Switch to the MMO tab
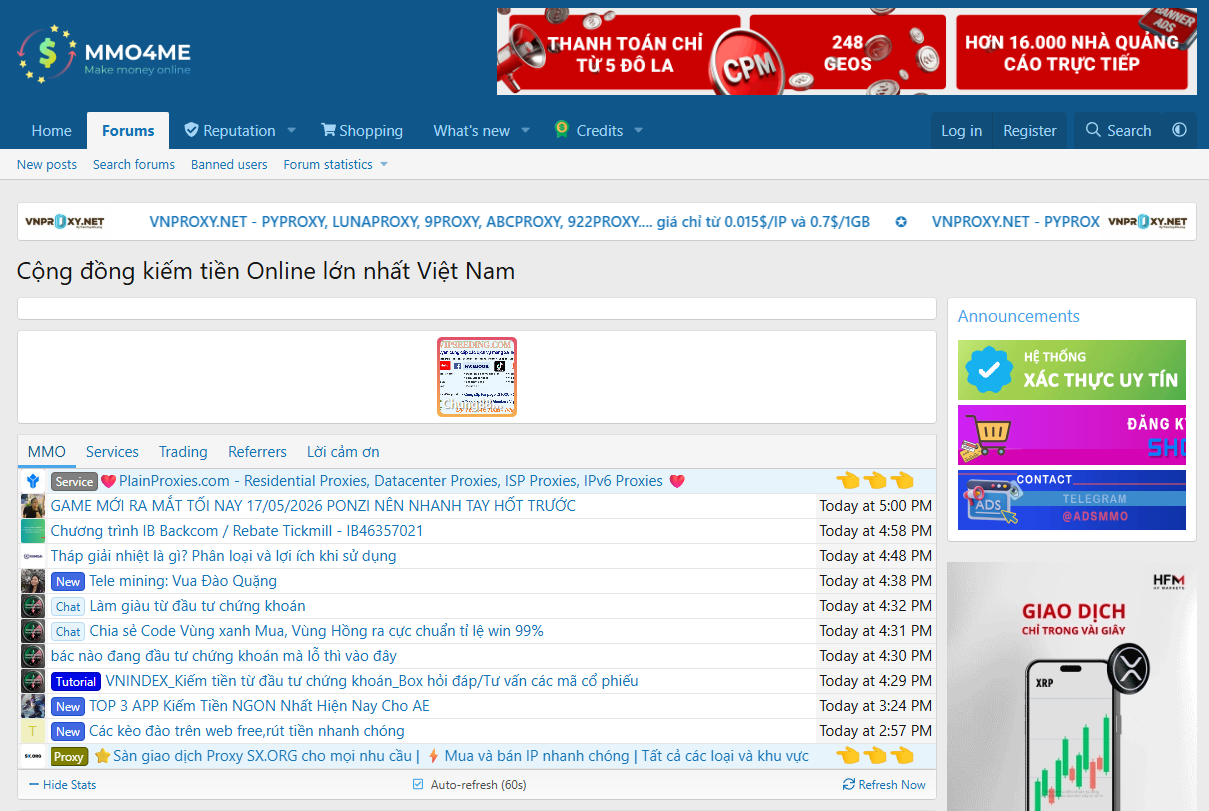The height and width of the screenshot is (811, 1209). pyautogui.click(x=47, y=452)
